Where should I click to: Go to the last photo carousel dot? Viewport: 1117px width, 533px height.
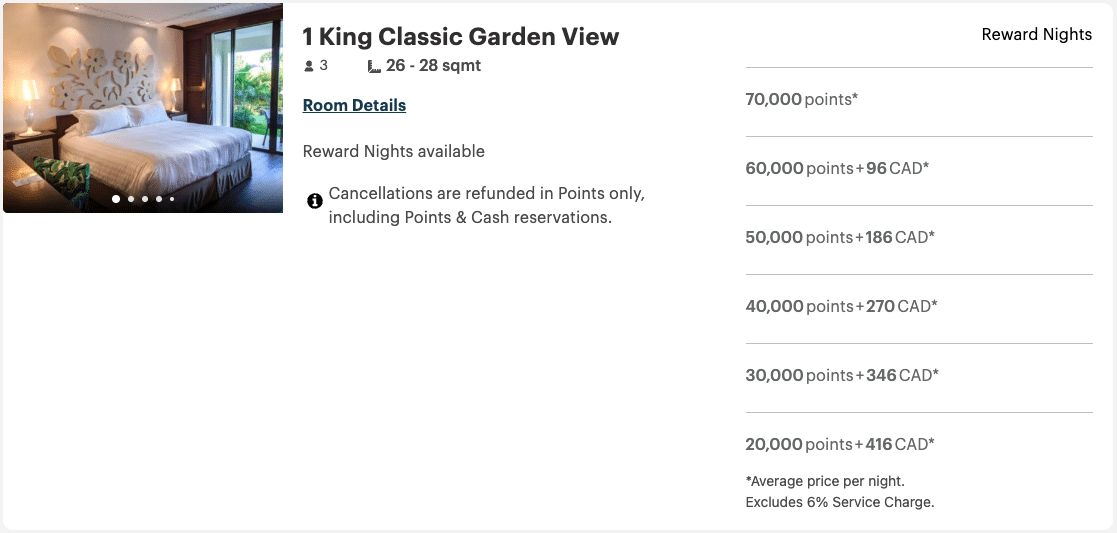click(172, 199)
